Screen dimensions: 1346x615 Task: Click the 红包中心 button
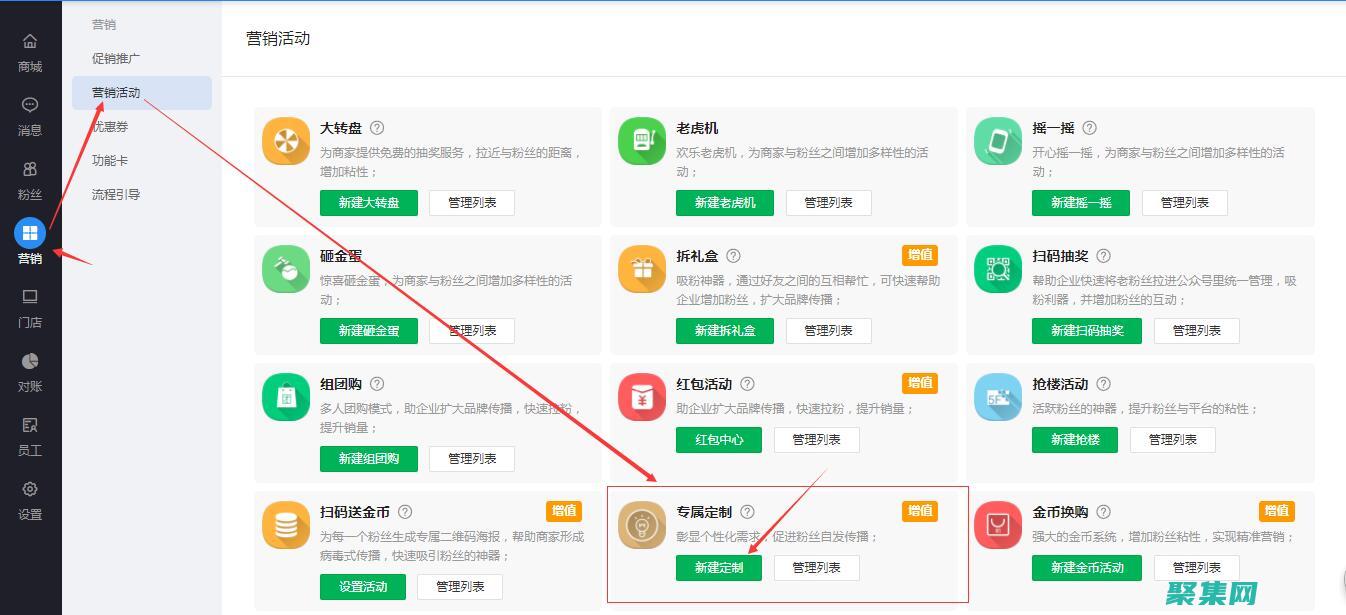719,439
